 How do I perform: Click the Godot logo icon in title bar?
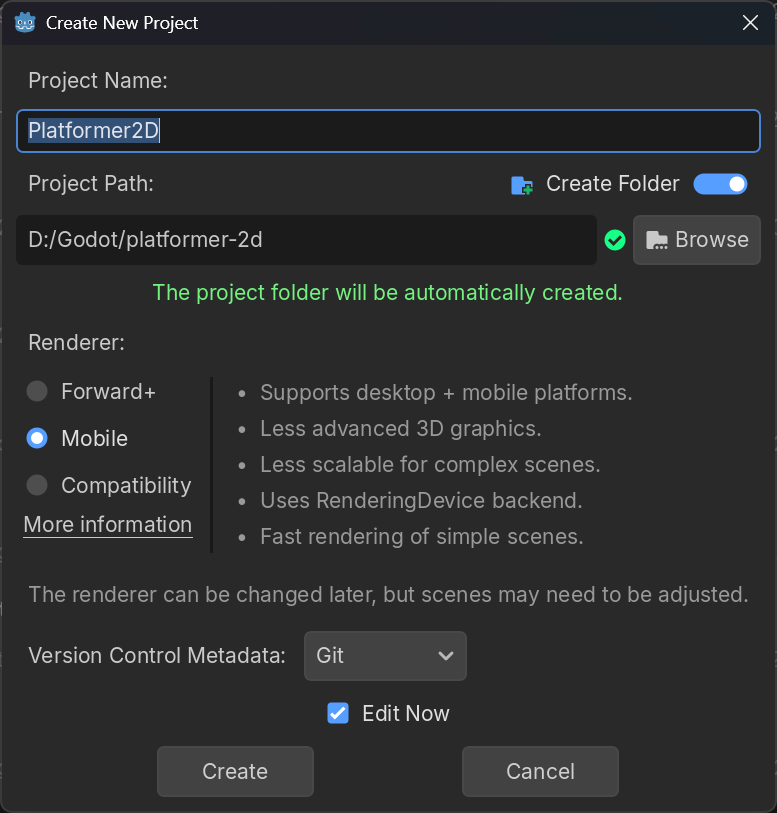25,23
